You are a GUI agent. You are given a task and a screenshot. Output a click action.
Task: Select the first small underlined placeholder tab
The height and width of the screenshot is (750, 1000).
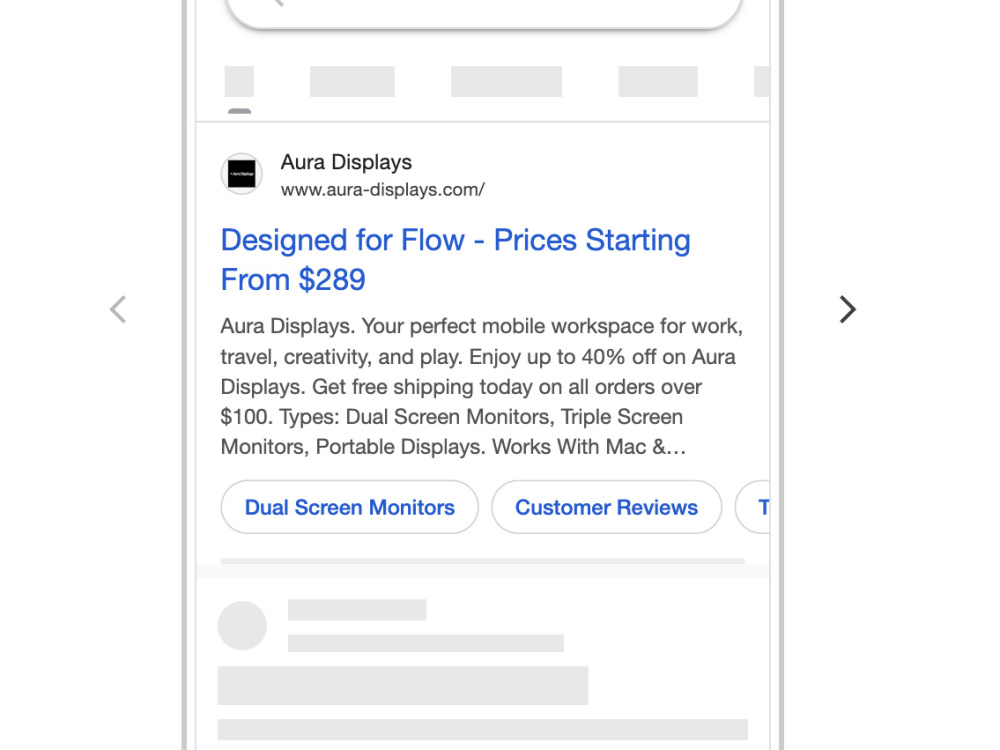pyautogui.click(x=239, y=82)
